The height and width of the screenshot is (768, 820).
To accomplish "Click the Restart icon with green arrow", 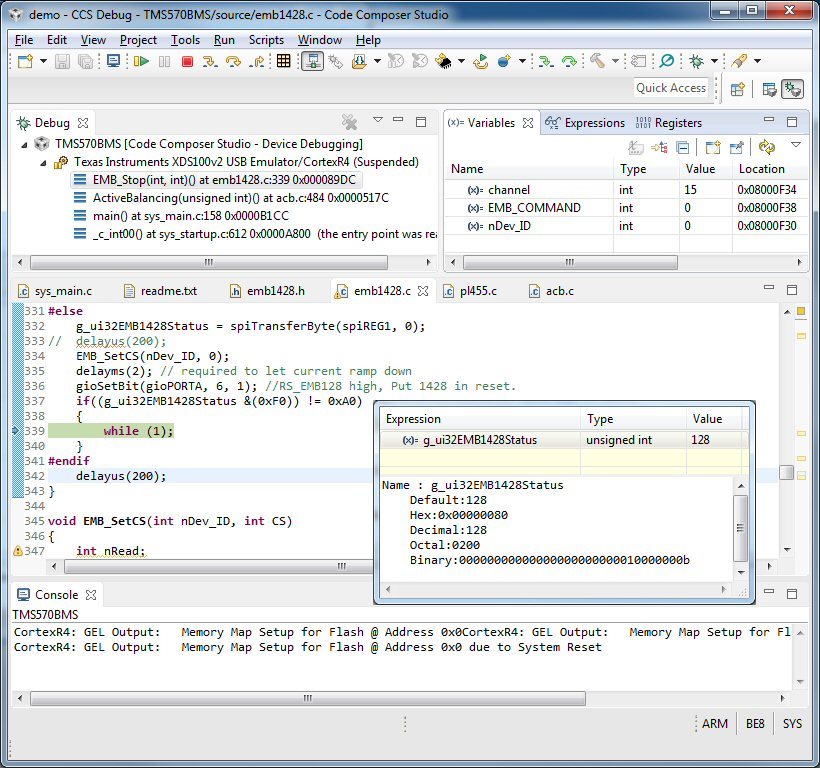I will click(481, 61).
